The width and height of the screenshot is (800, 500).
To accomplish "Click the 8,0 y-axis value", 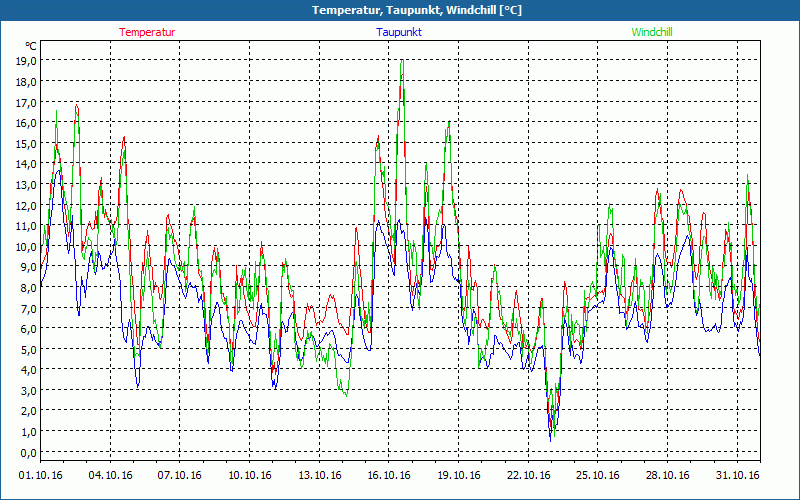I will (29, 287).
